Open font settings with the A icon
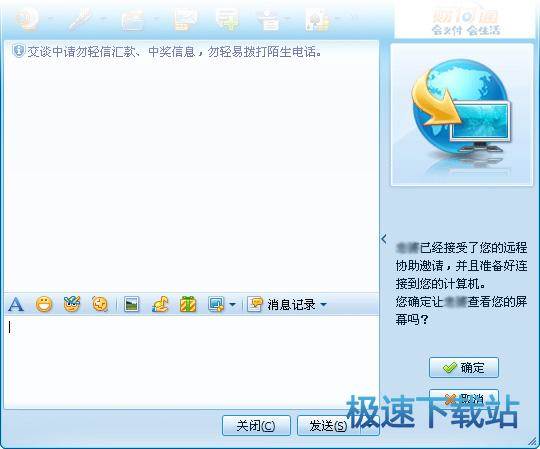Image resolution: width=540 pixels, height=449 pixels. 16,304
